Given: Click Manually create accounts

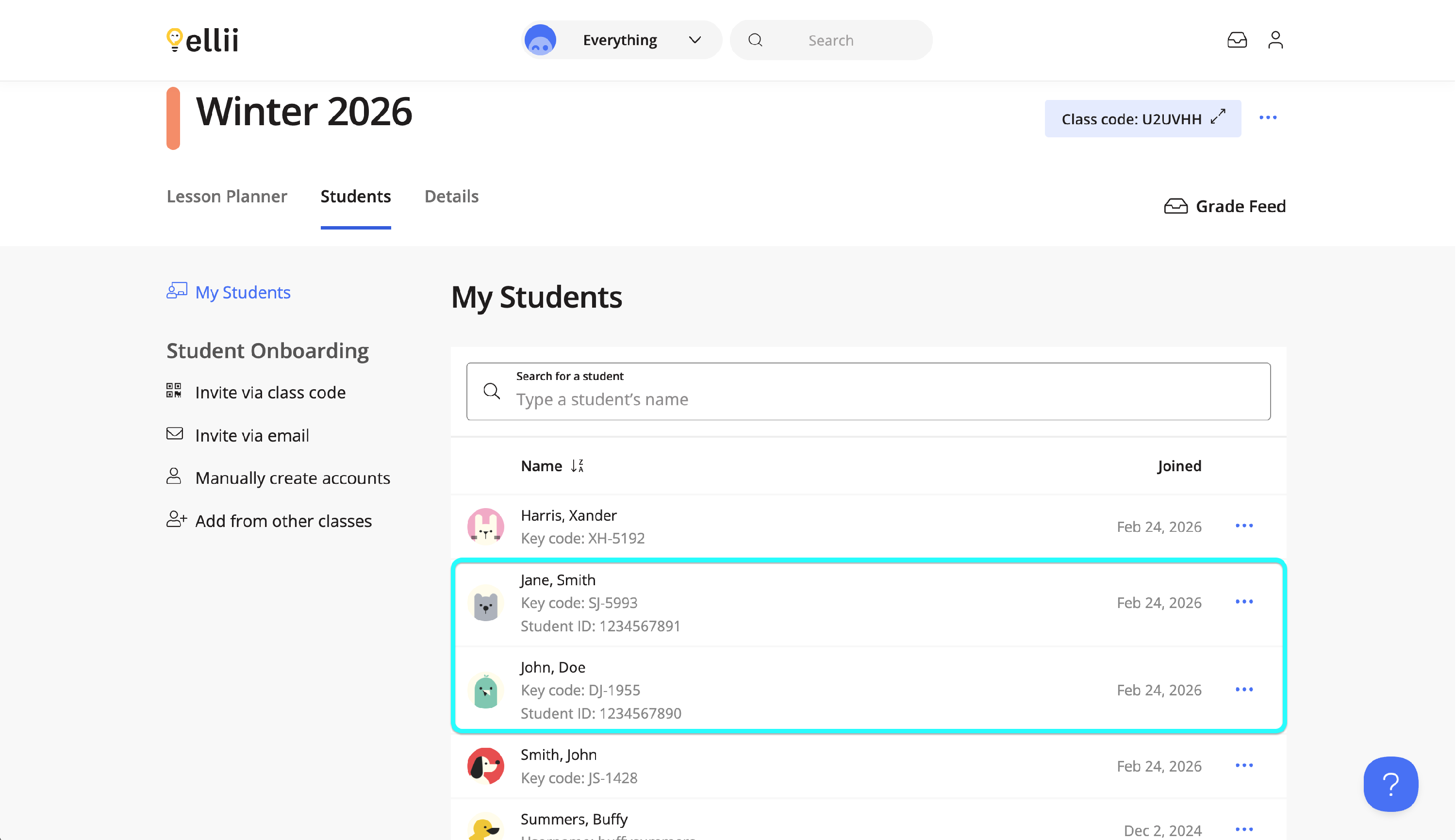Looking at the screenshot, I should (x=292, y=478).
